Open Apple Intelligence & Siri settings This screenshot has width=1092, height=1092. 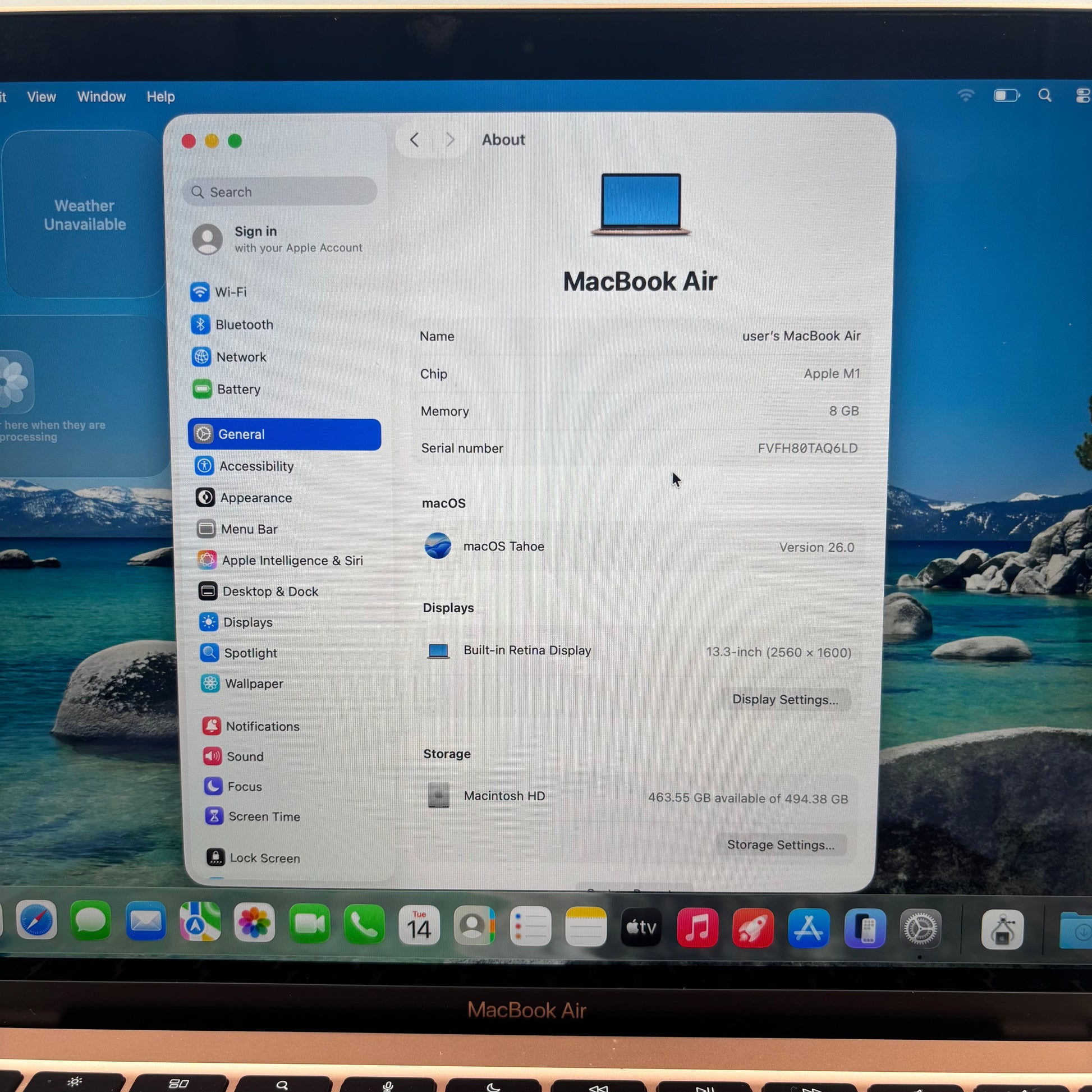point(292,560)
